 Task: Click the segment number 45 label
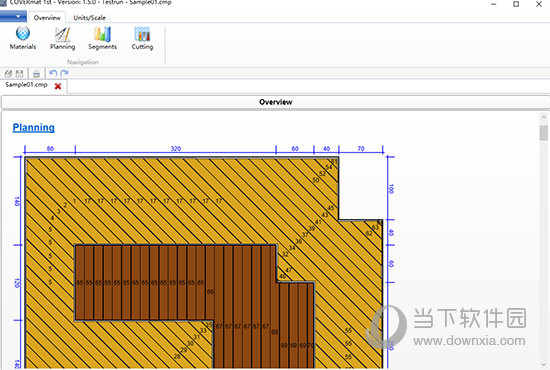click(330, 208)
